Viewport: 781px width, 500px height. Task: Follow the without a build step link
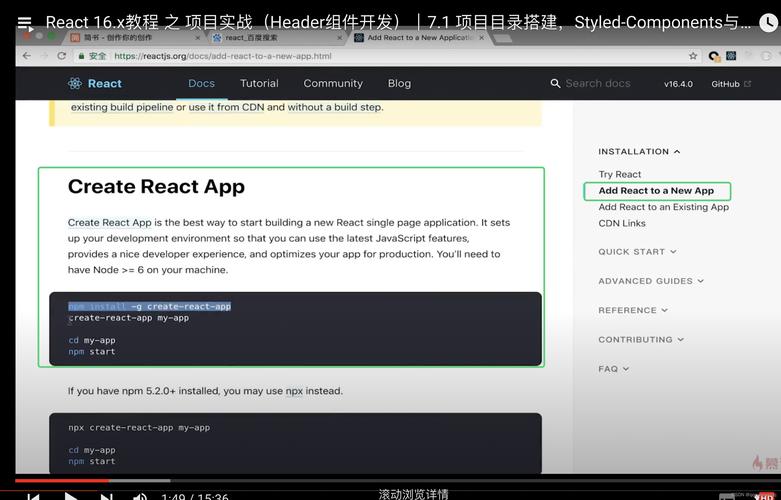(x=335, y=107)
